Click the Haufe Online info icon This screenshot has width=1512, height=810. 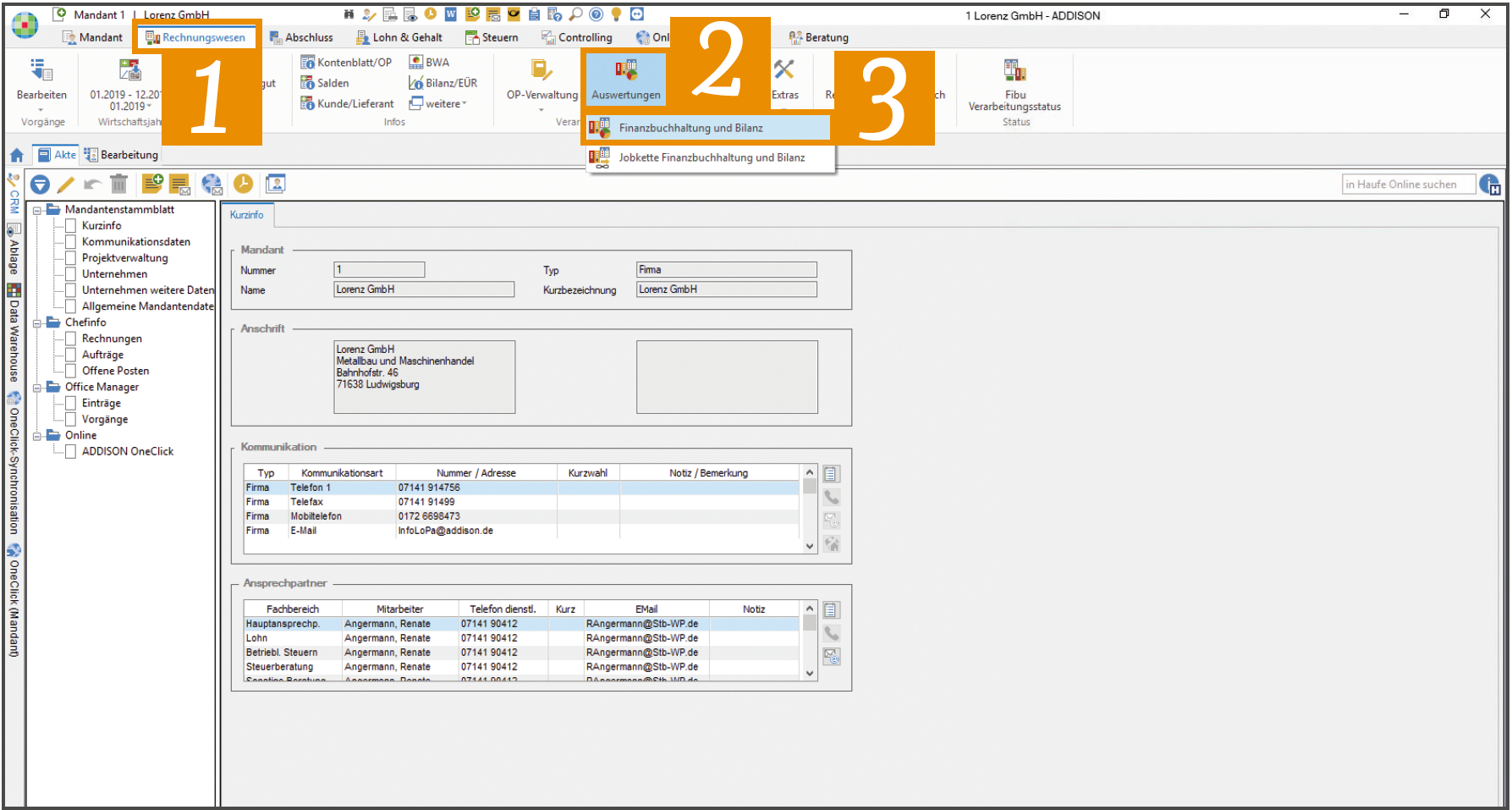tap(1490, 185)
